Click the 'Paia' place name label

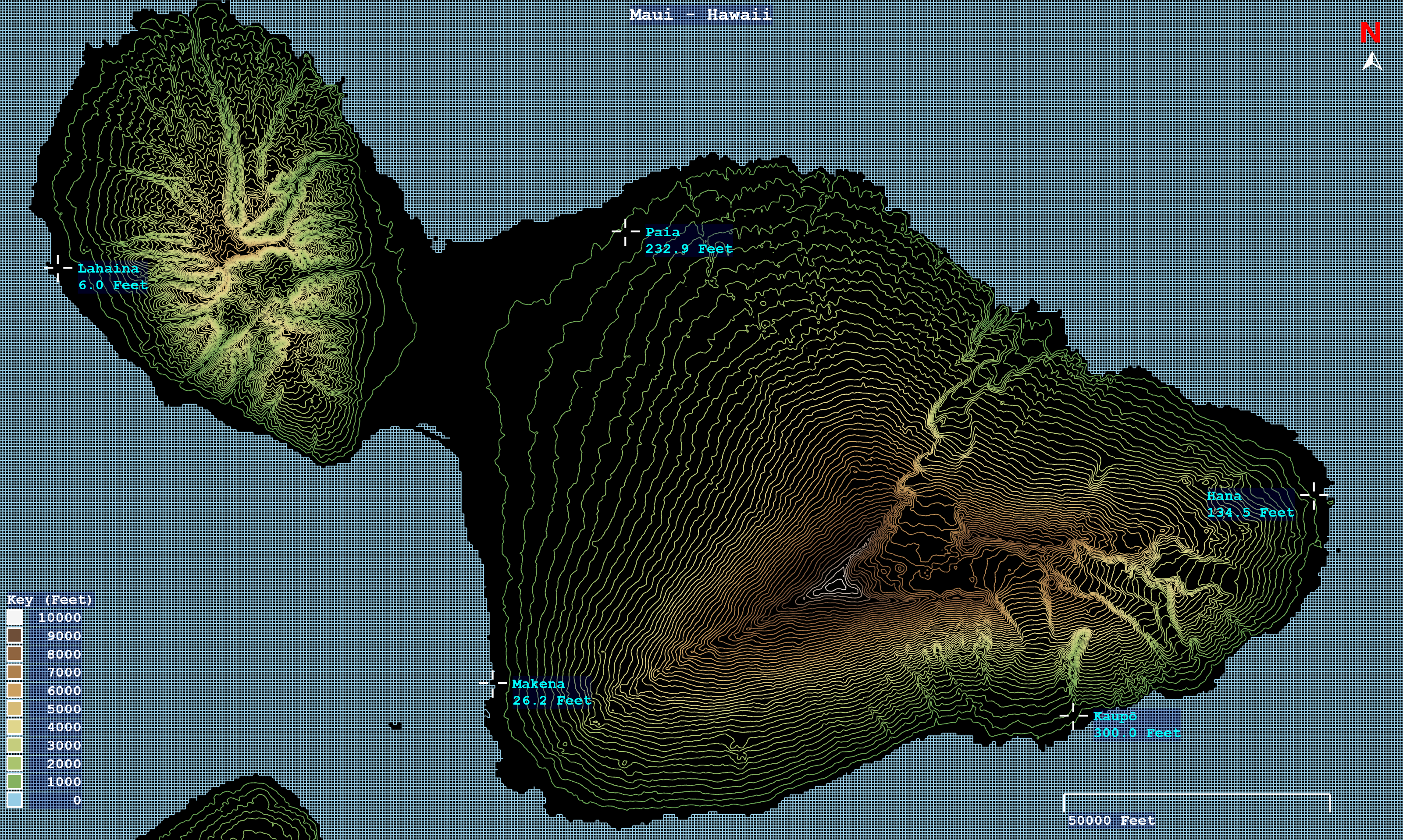click(x=662, y=231)
